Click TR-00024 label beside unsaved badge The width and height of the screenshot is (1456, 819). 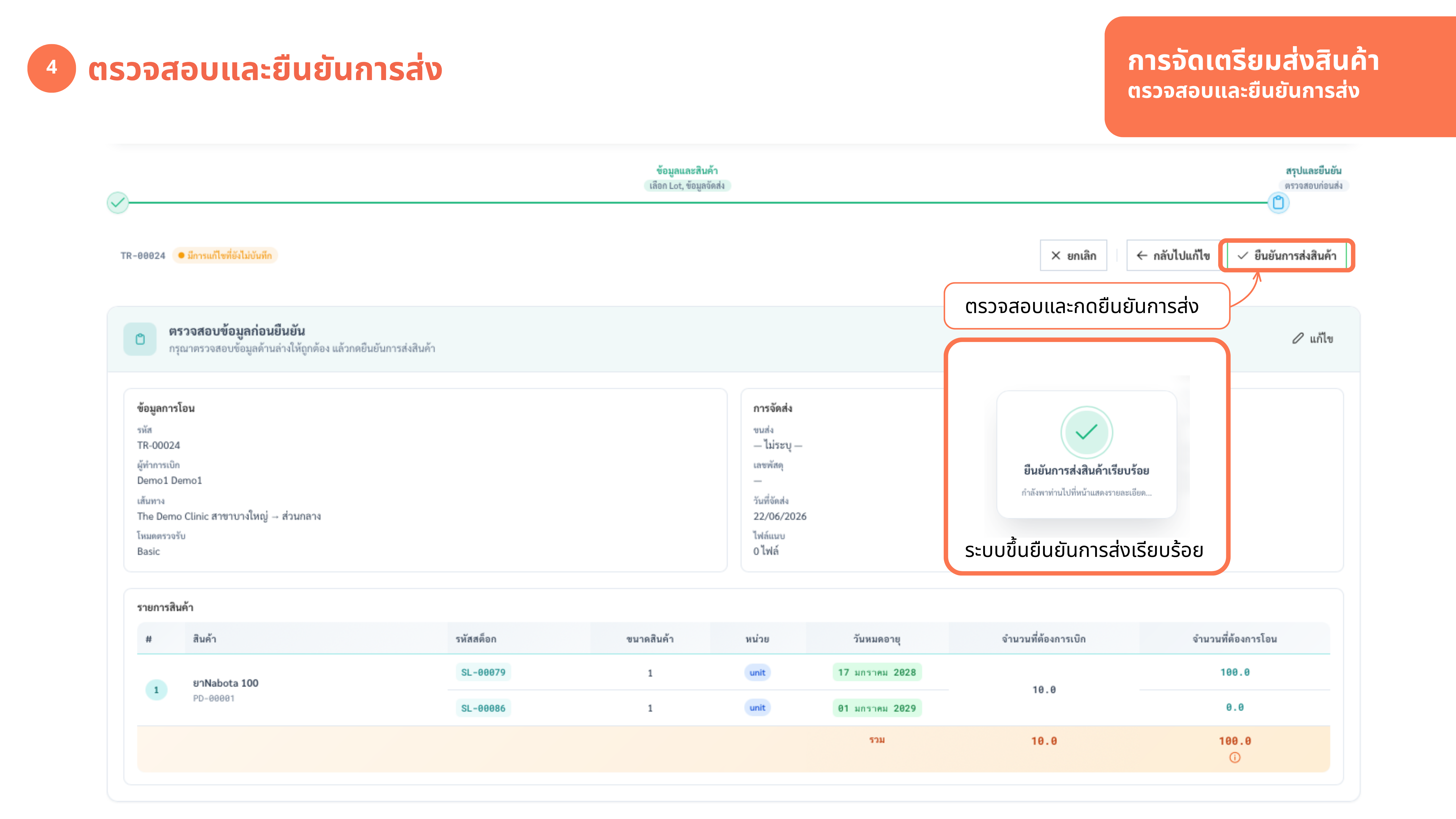[x=143, y=256]
